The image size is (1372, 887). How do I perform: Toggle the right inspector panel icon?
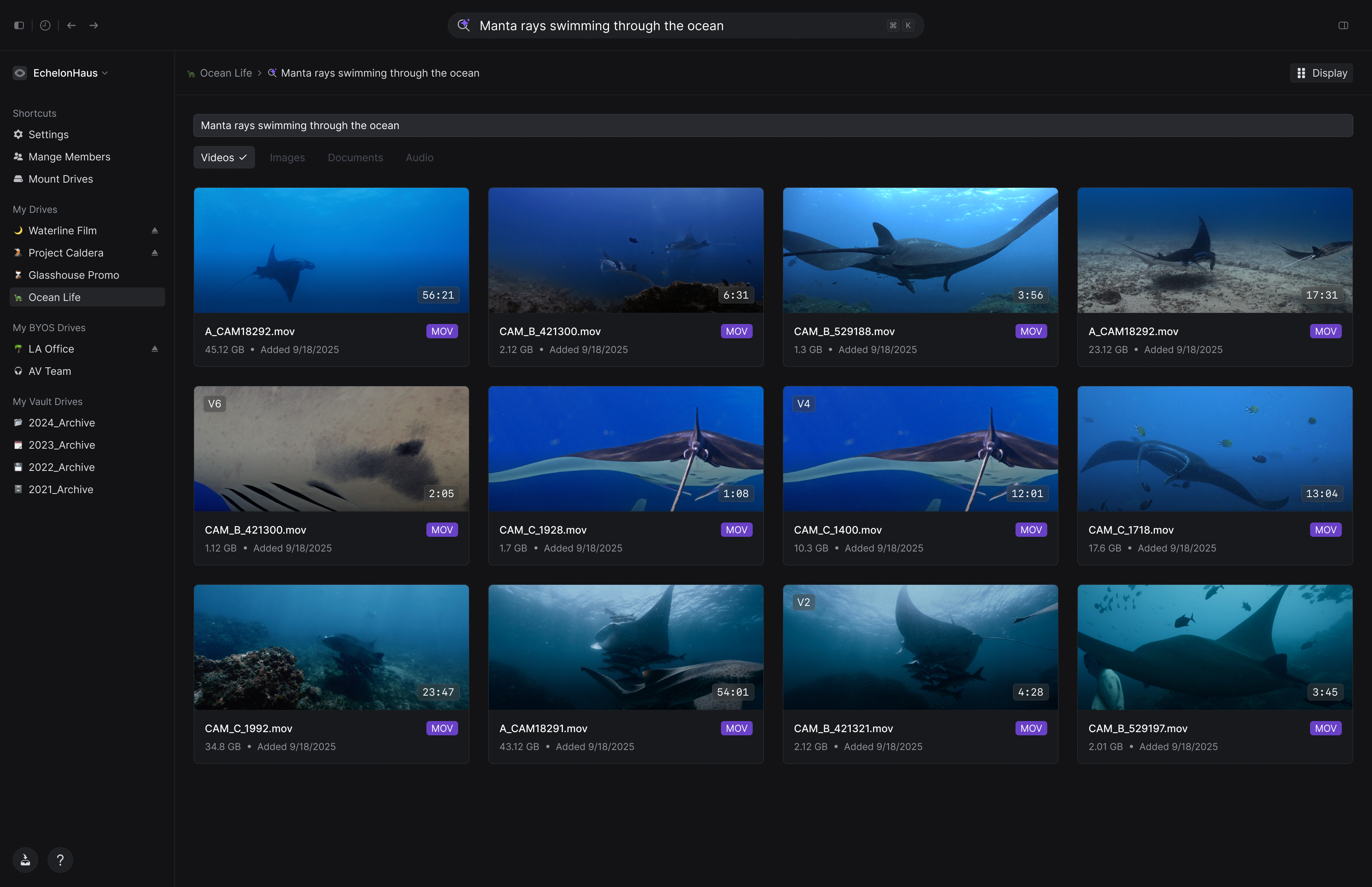1343,25
